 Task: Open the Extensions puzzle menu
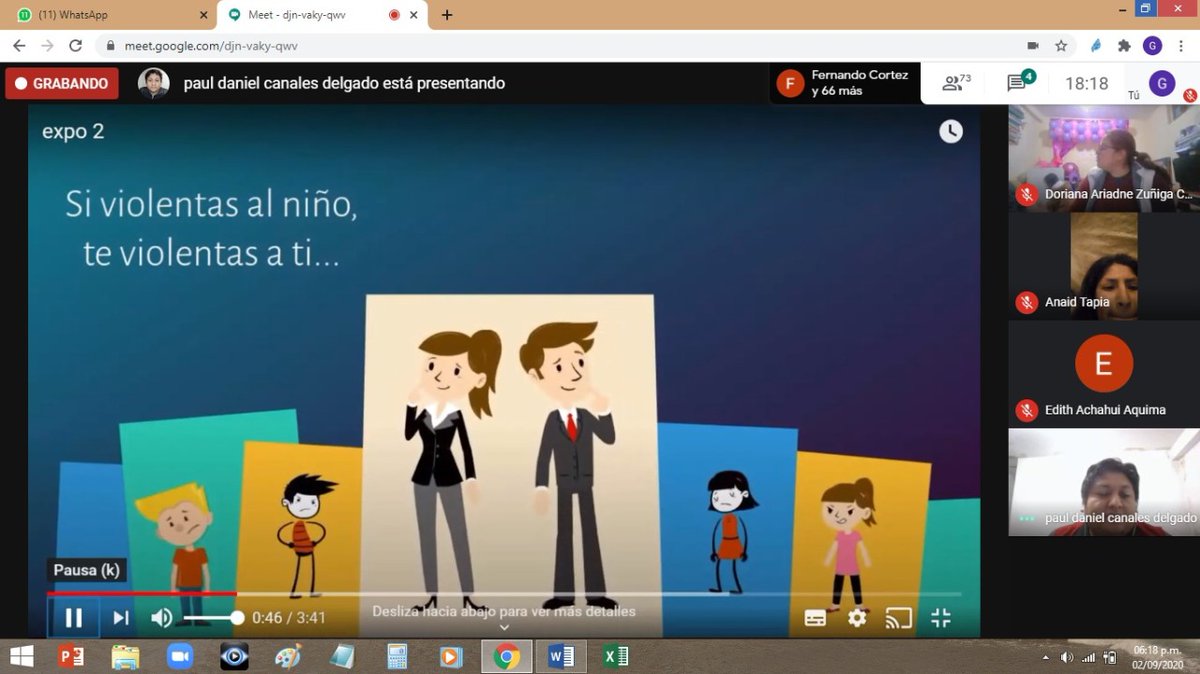1124,46
